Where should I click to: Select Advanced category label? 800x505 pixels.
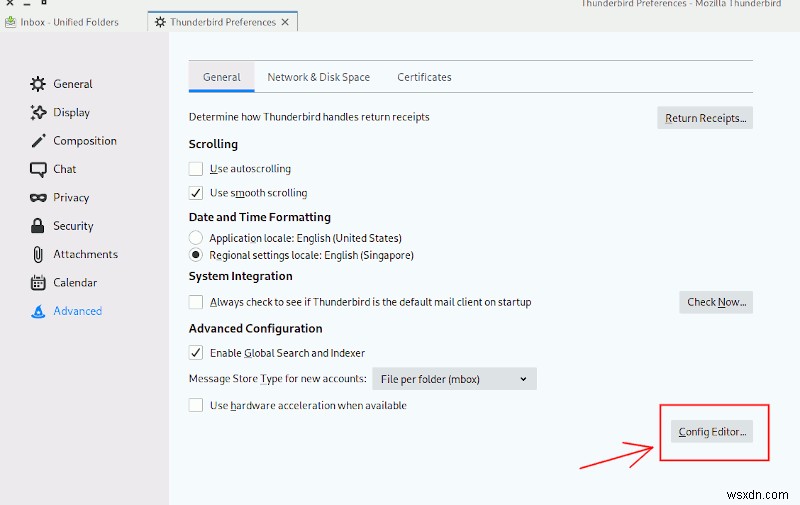pos(78,311)
